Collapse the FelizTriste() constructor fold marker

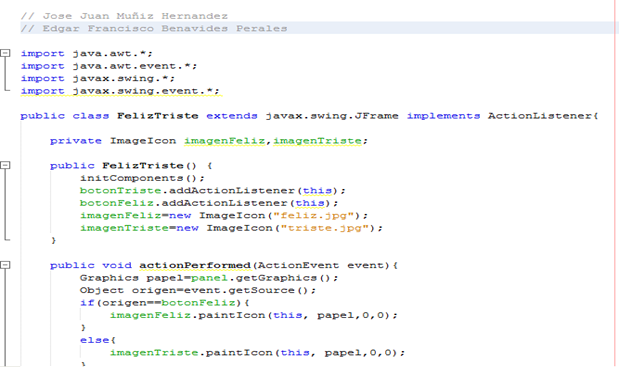5,165
